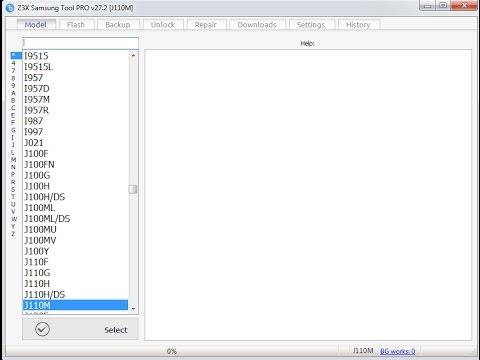This screenshot has height=360, width=480.
Task: Select model J100G
Action: point(76,175)
